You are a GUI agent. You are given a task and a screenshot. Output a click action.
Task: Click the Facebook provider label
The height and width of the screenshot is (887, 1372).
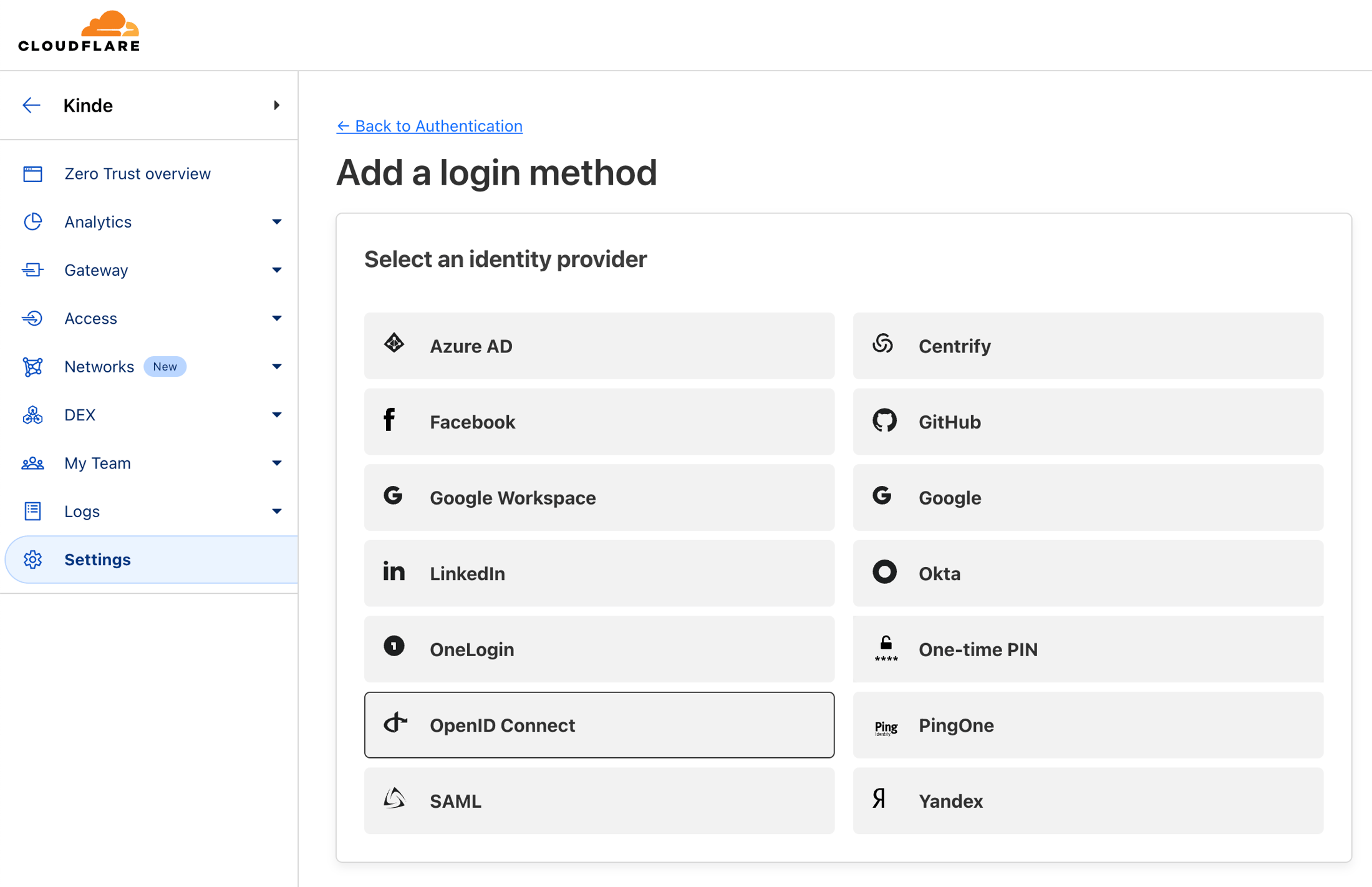tap(472, 422)
